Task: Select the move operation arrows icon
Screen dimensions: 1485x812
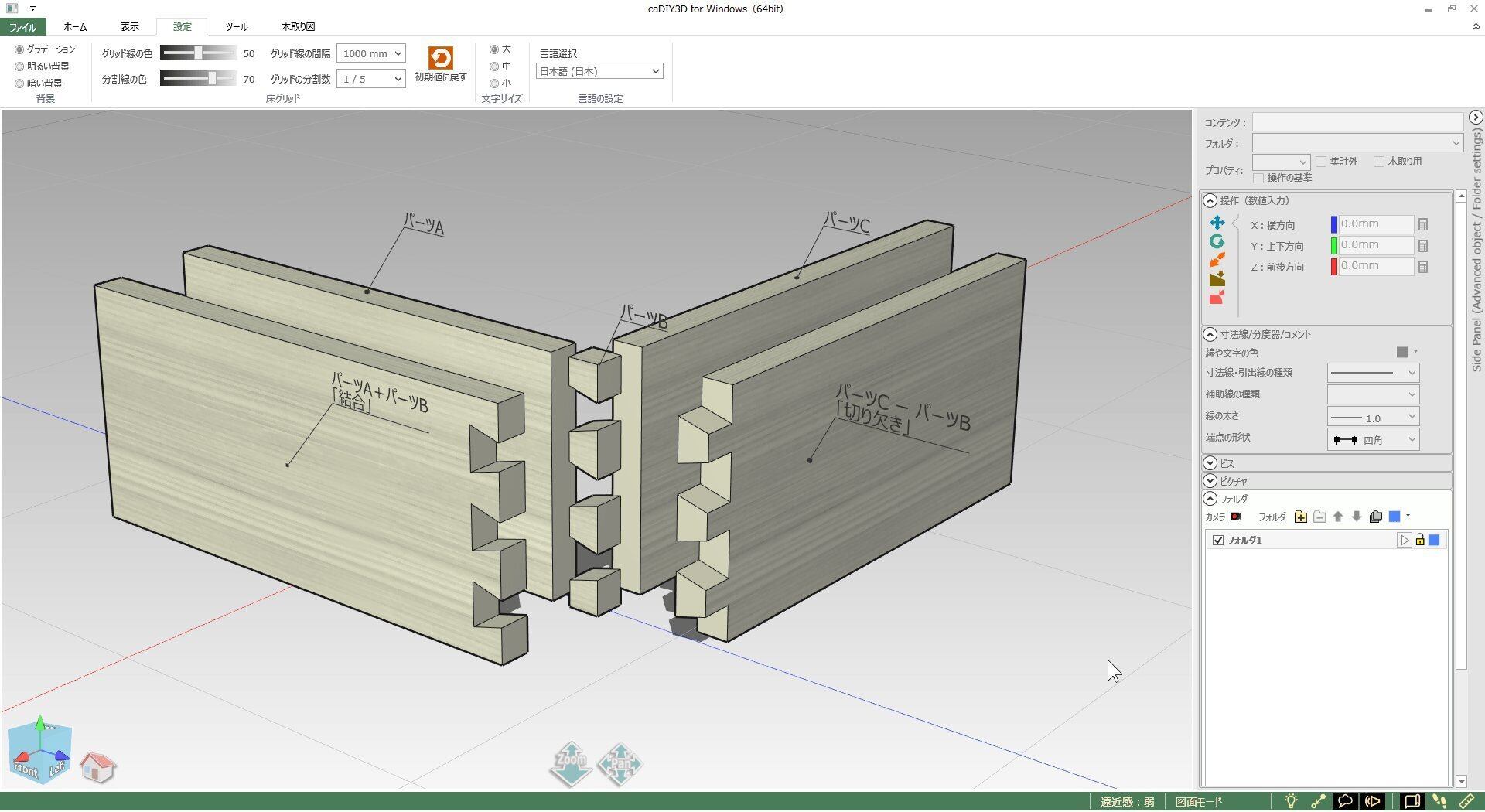Action: (1217, 223)
